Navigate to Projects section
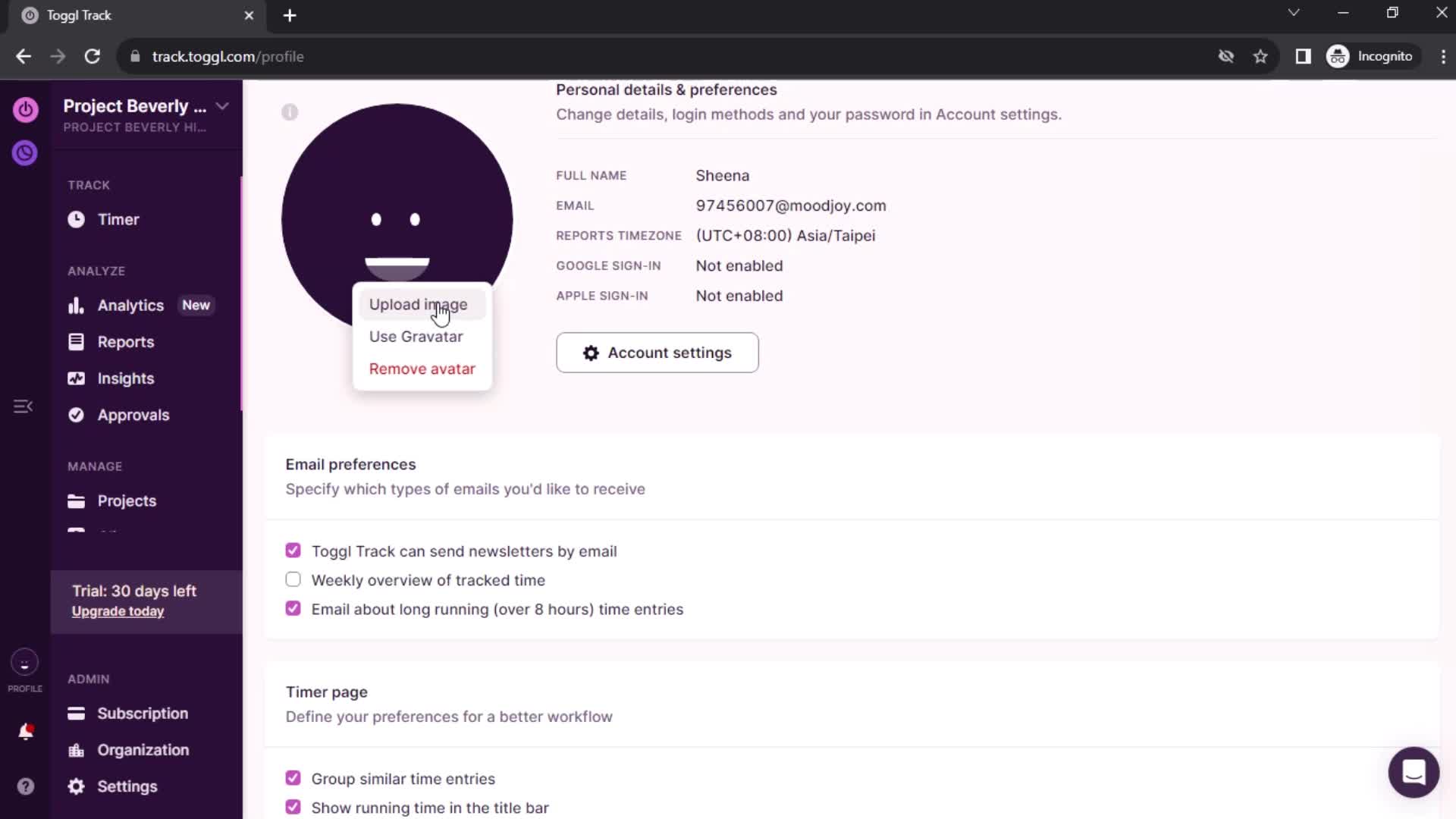Image resolution: width=1456 pixels, height=819 pixels. 127,500
